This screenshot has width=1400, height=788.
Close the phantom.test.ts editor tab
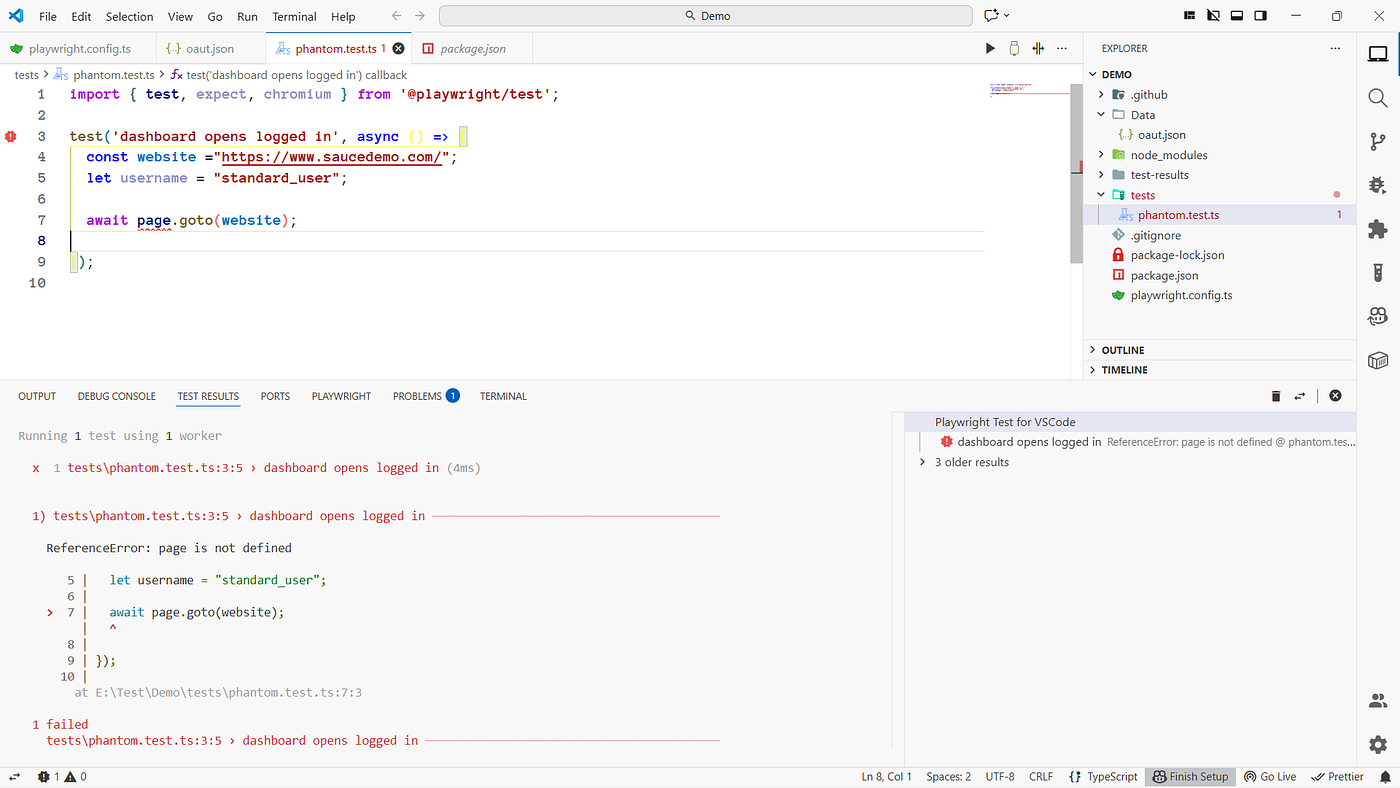(x=398, y=48)
